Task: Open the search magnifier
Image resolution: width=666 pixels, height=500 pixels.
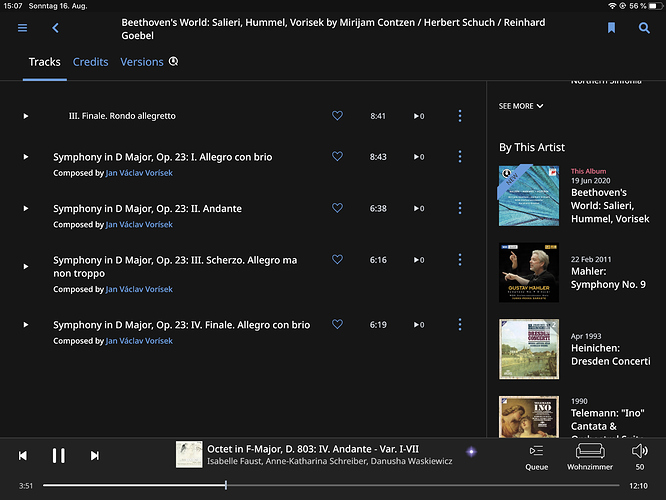Action: coord(644,28)
